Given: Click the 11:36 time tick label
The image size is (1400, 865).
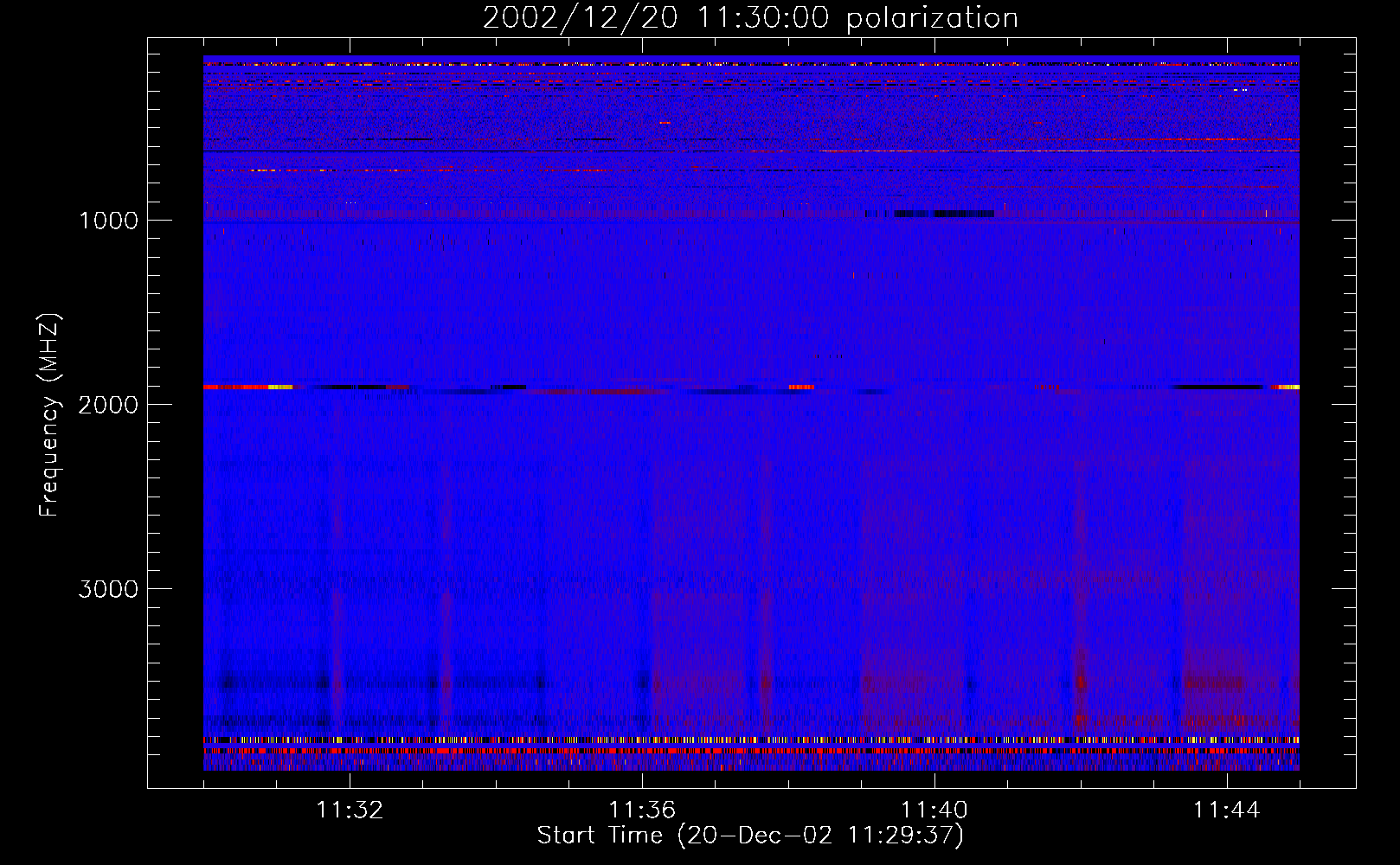Looking at the screenshot, I should [642, 811].
